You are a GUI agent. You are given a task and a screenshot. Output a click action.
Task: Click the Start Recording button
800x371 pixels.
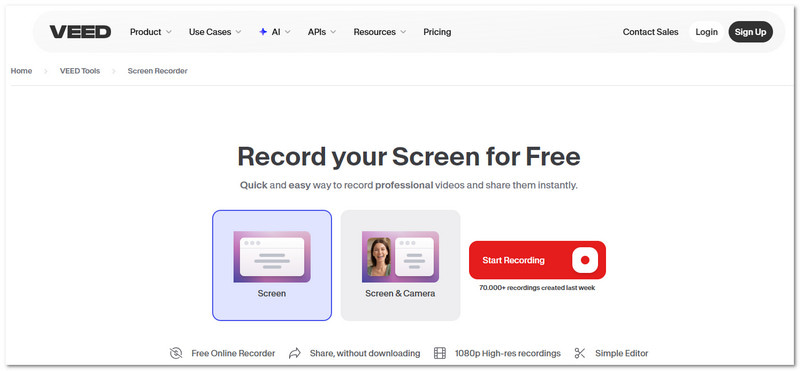(537, 260)
